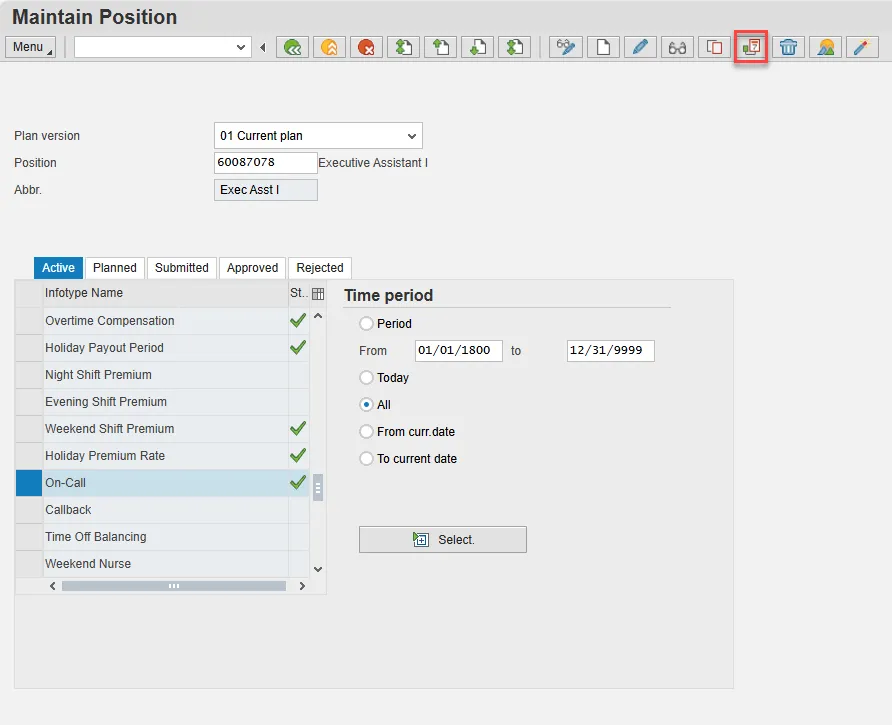Click the Copy infotype icon
This screenshot has height=725, width=892.
(x=714, y=47)
